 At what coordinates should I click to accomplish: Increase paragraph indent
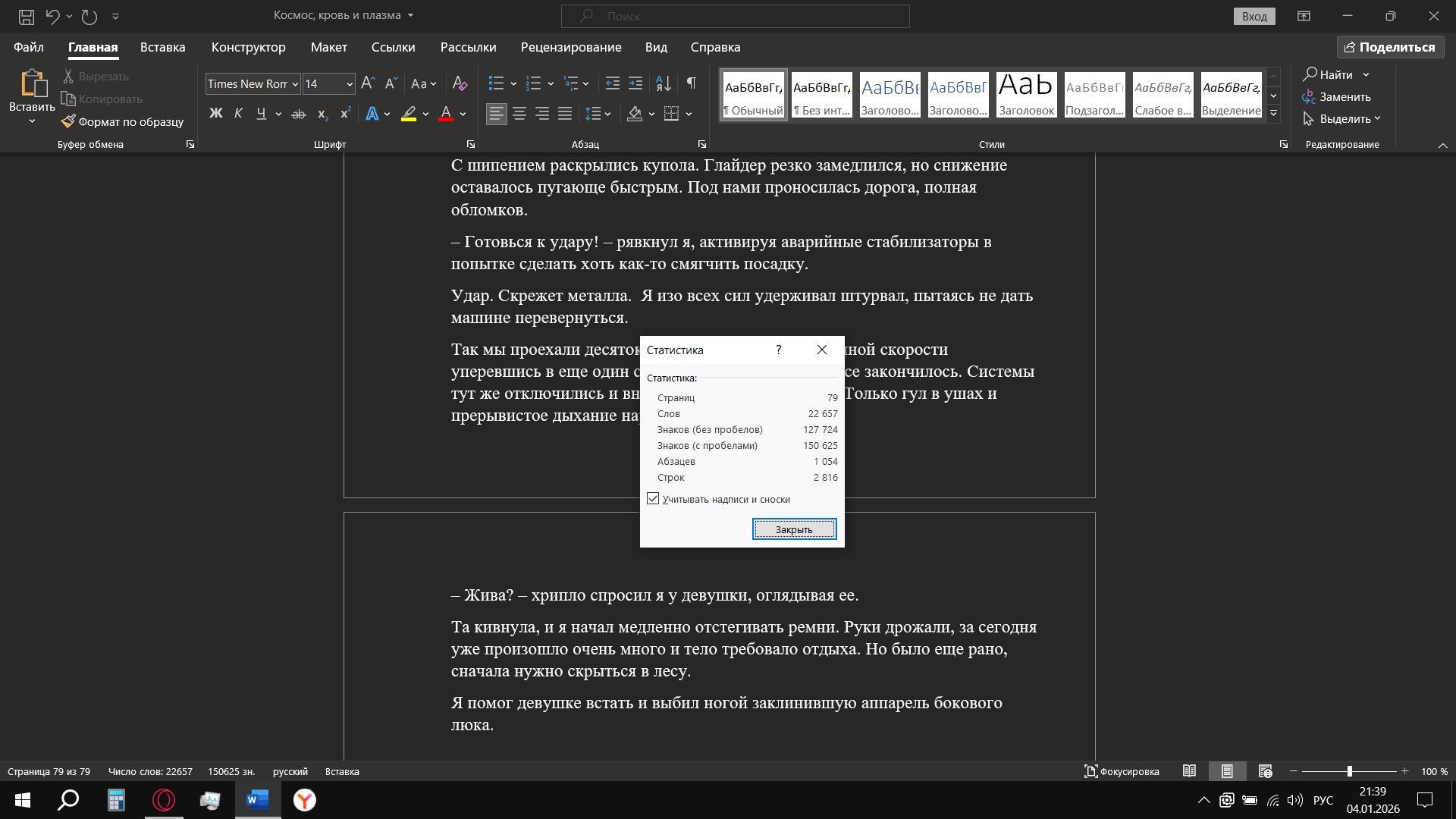point(635,83)
